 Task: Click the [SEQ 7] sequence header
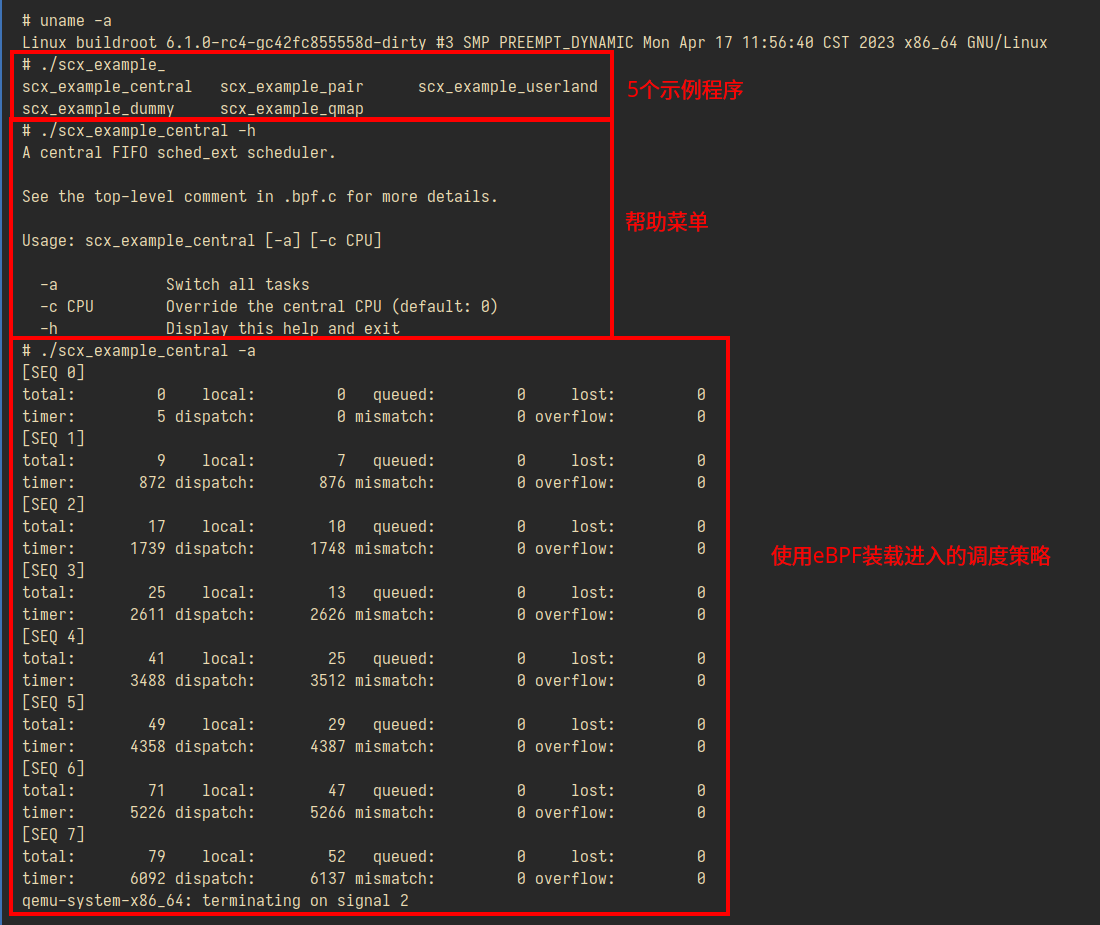click(x=53, y=834)
